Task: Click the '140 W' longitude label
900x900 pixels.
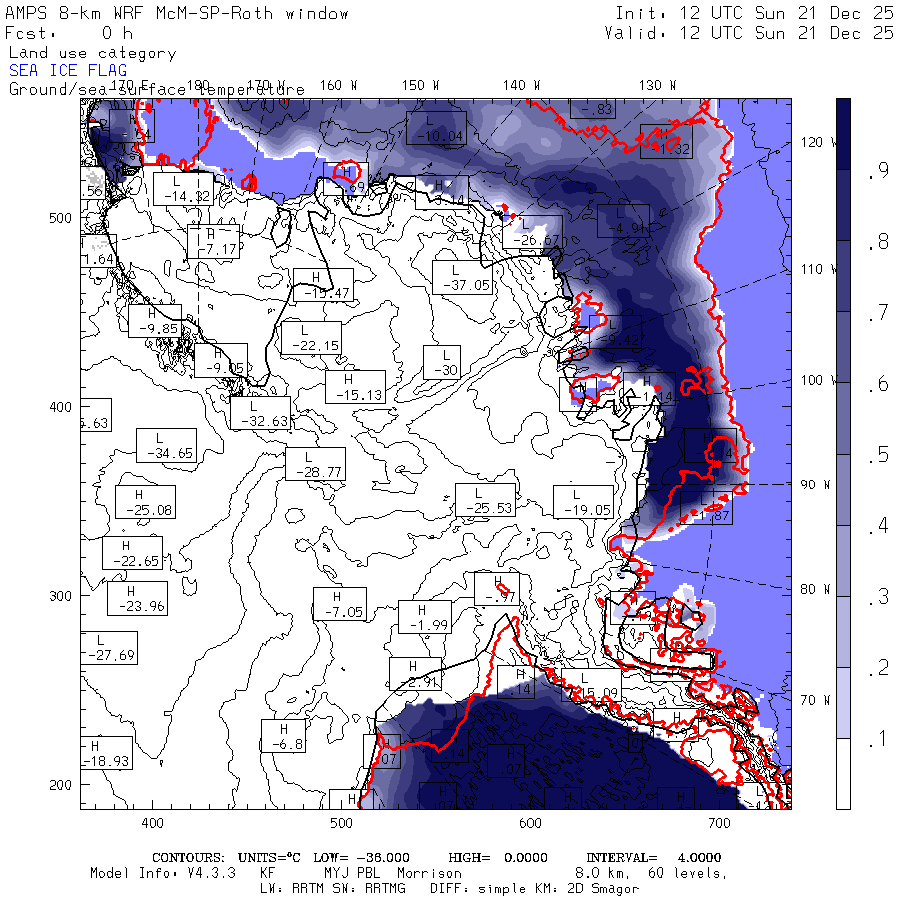Action: (x=522, y=86)
